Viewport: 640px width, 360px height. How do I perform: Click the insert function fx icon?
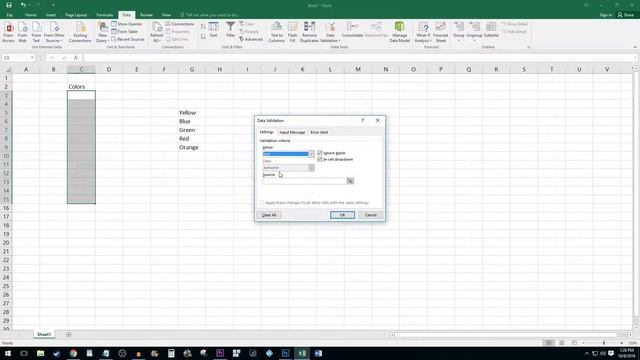click(76, 58)
